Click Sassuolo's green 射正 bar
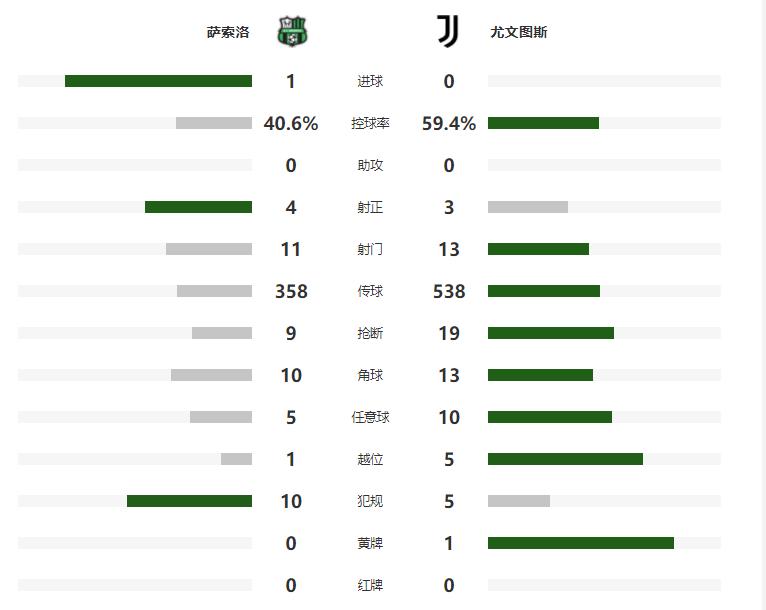 pos(198,207)
